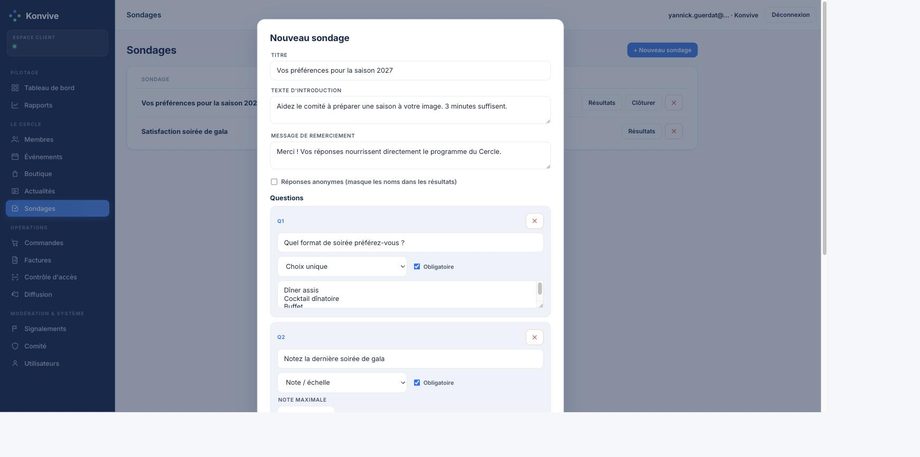Viewport: 920px width, 457px height.
Task: Click the Comité shield icon
Action: point(15,346)
